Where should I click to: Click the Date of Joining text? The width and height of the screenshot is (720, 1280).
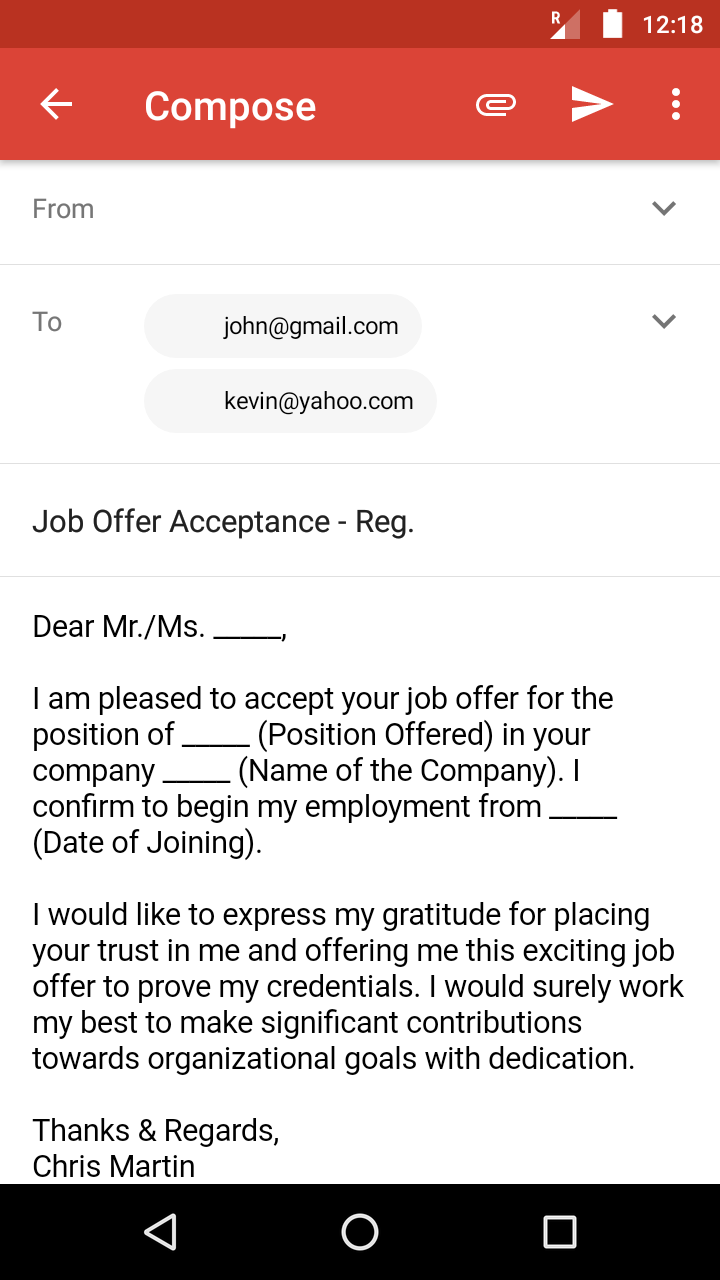(x=147, y=843)
